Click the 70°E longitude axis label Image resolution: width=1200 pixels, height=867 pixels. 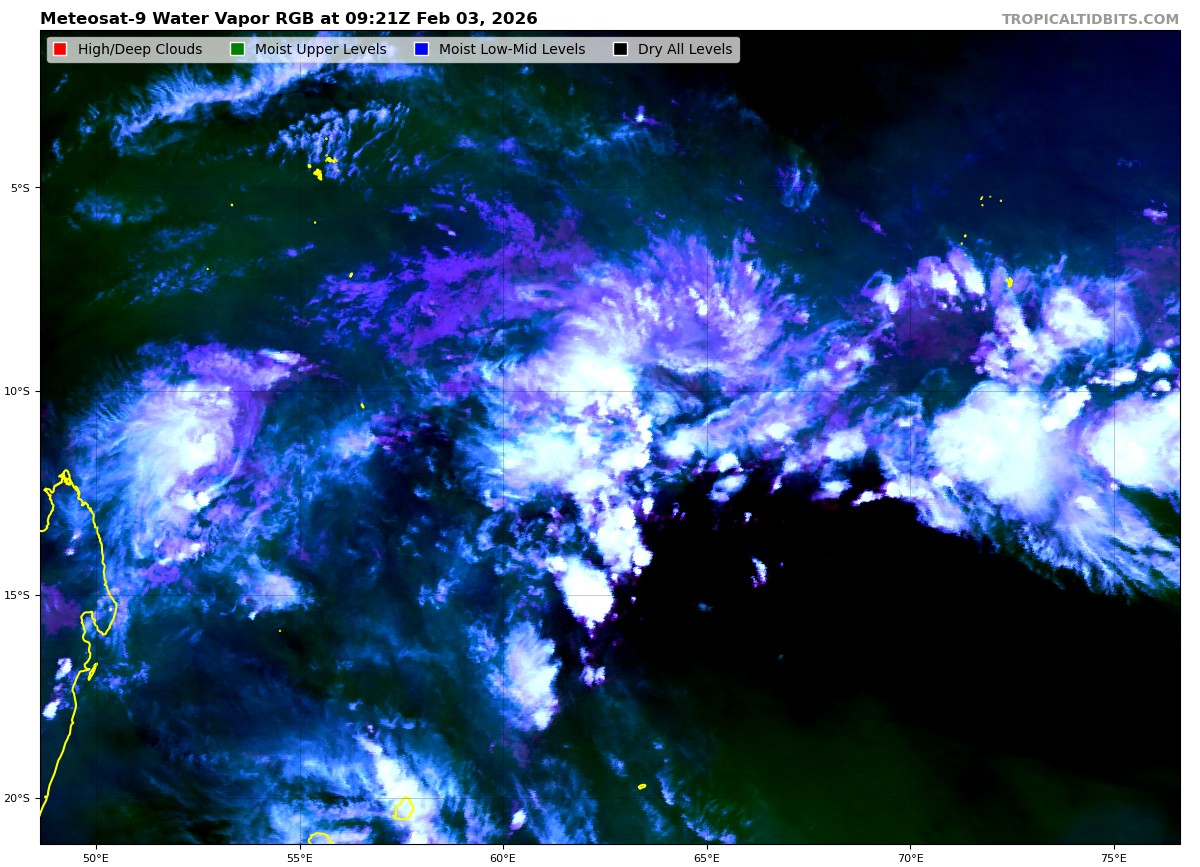(910, 857)
